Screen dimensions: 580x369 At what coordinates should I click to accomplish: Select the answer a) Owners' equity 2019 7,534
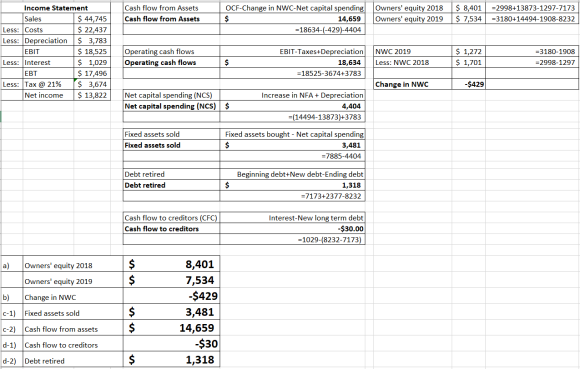[171, 280]
